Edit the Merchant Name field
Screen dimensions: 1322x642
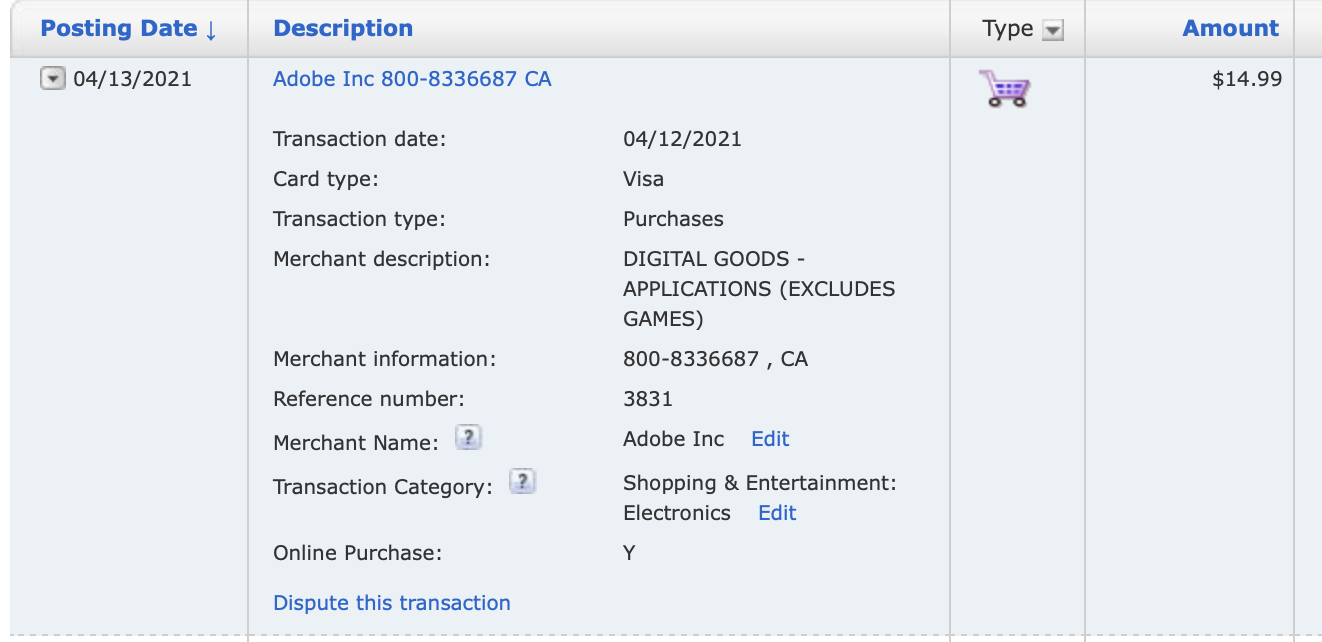[x=769, y=439]
